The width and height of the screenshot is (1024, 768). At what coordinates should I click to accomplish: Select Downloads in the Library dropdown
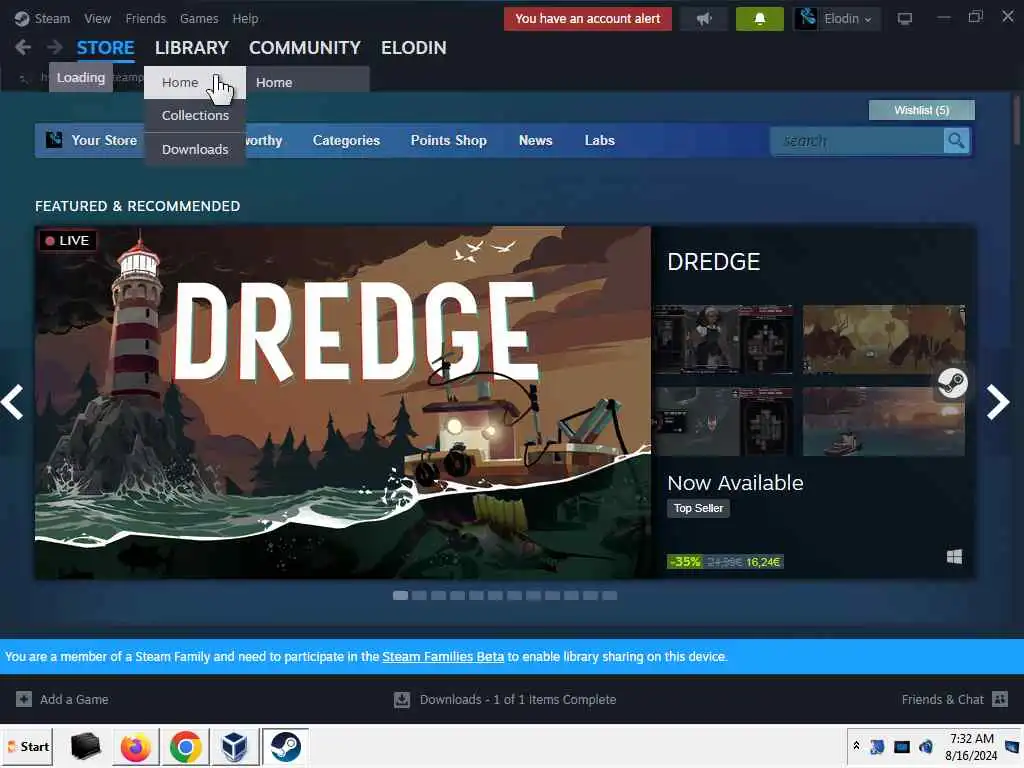195,150
